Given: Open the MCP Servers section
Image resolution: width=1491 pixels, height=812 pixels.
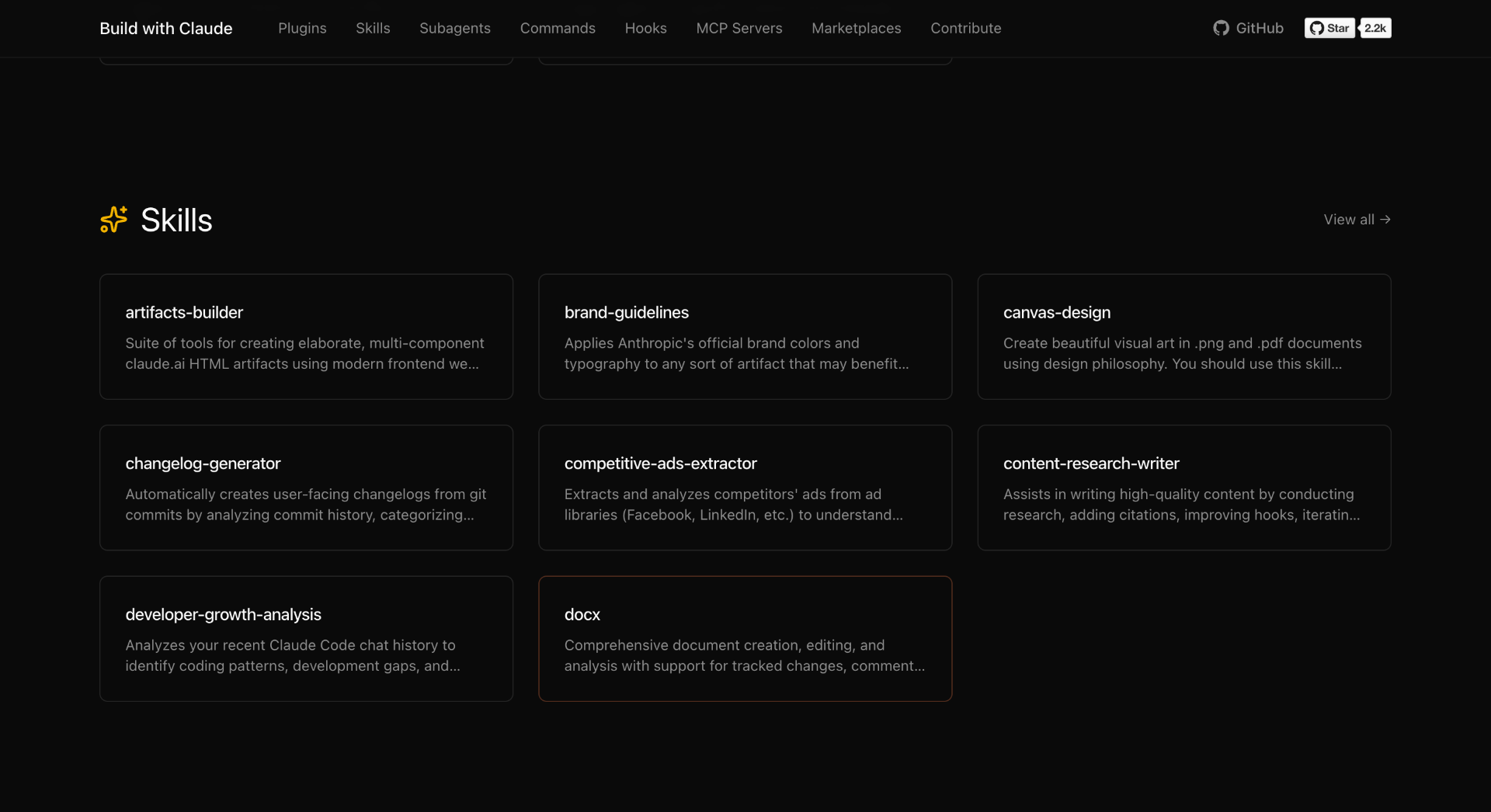Looking at the screenshot, I should click(x=739, y=28).
